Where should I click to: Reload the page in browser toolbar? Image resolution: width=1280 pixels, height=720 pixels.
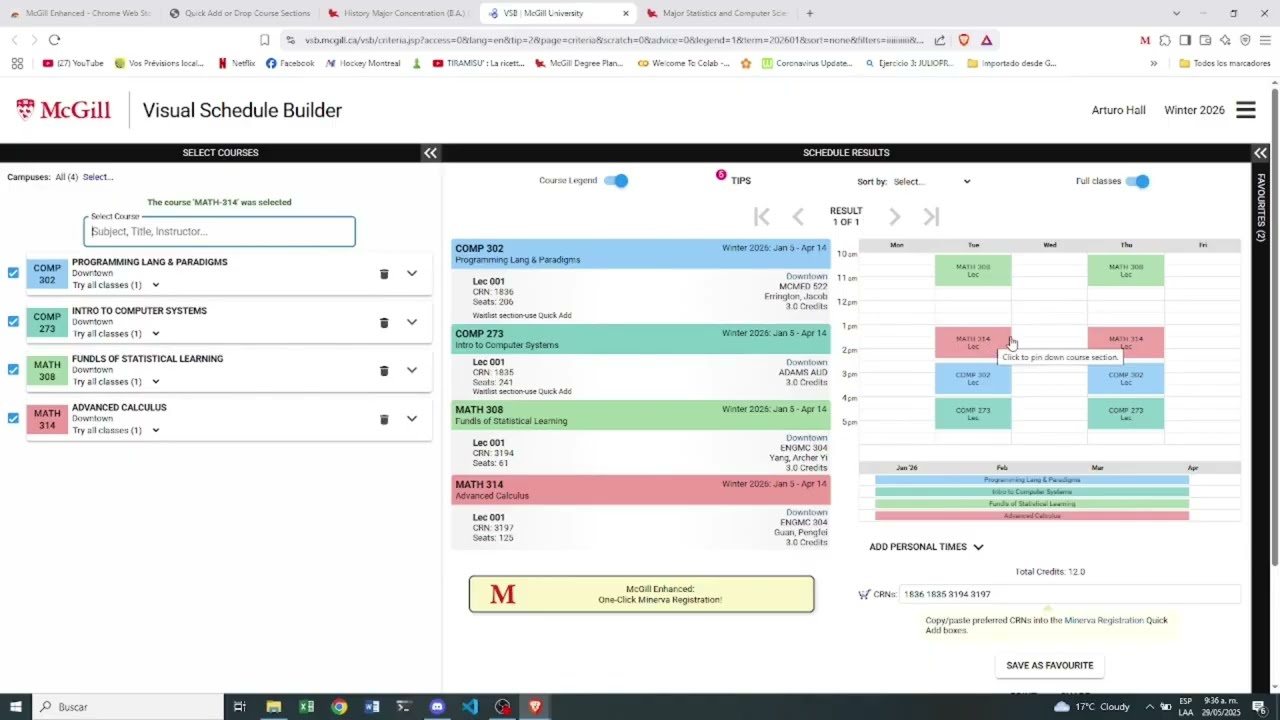(x=54, y=40)
